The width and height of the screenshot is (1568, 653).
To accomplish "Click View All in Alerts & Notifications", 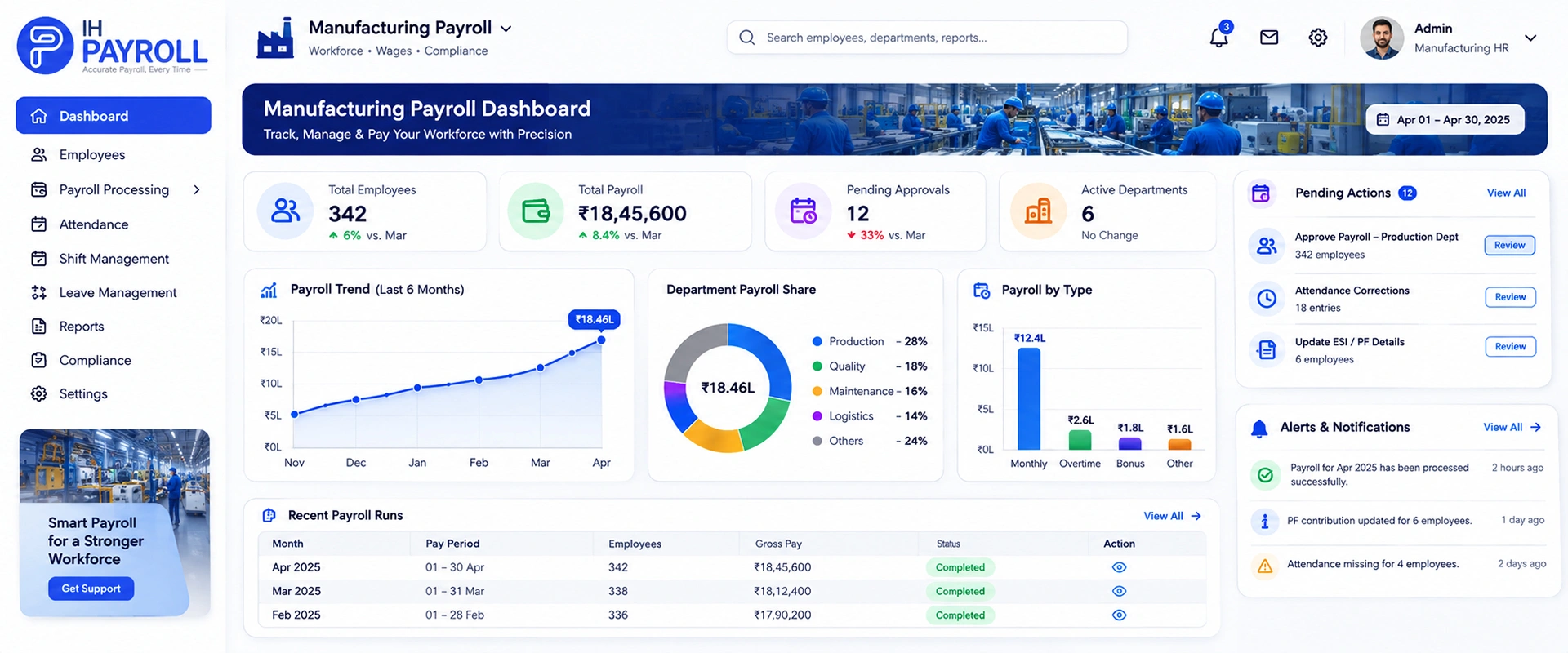I will (1512, 428).
